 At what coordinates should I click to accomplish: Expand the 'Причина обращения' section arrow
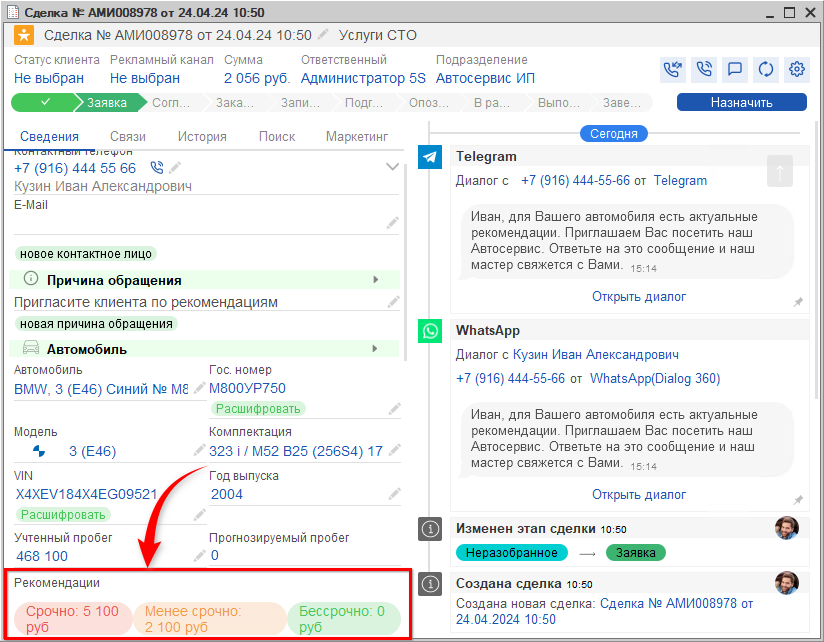tap(376, 280)
